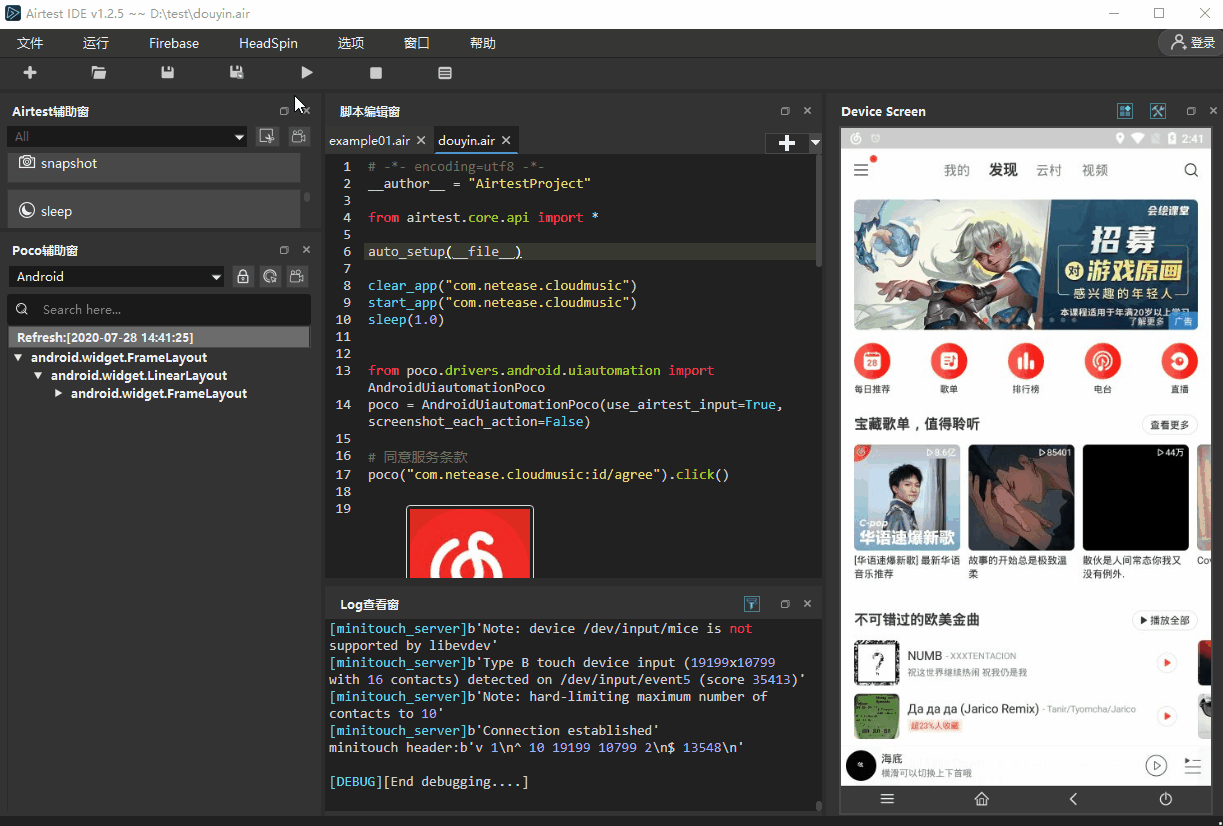Save the current script
Viewport: 1223px width, 826px height.
pos(168,72)
